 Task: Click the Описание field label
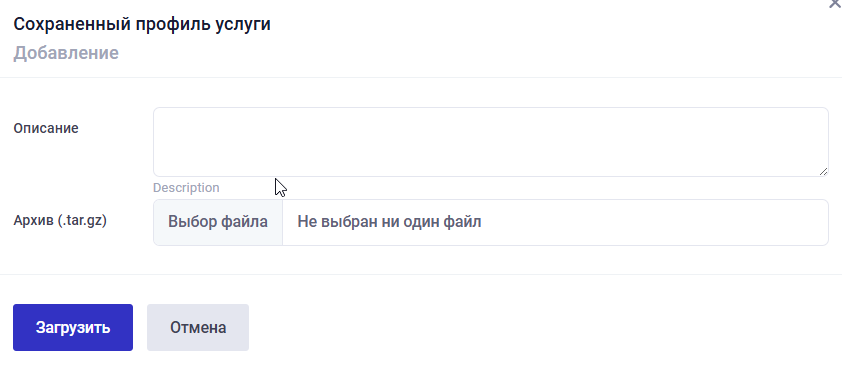tap(46, 128)
